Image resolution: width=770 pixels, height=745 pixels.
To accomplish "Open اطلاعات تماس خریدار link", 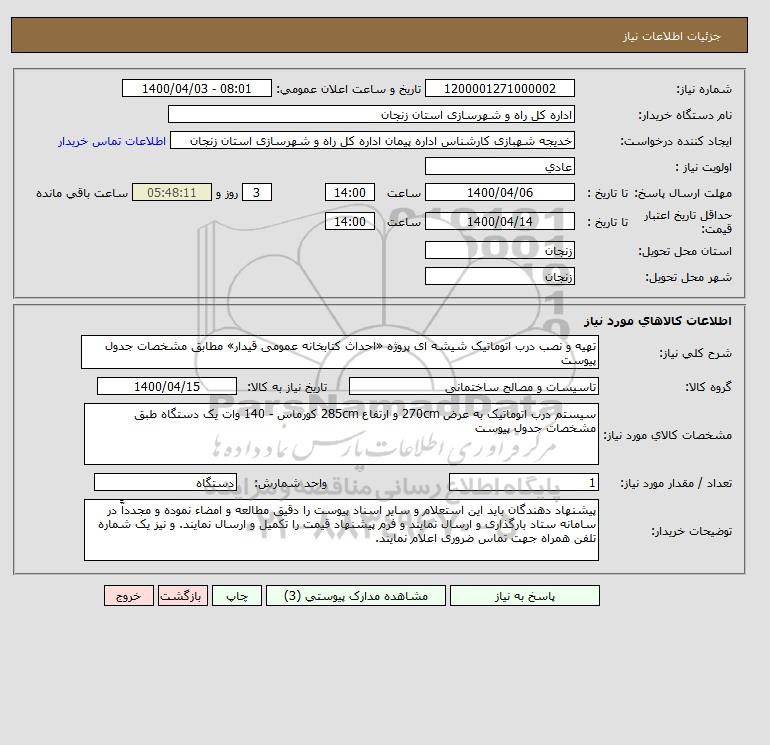I will point(112,141).
